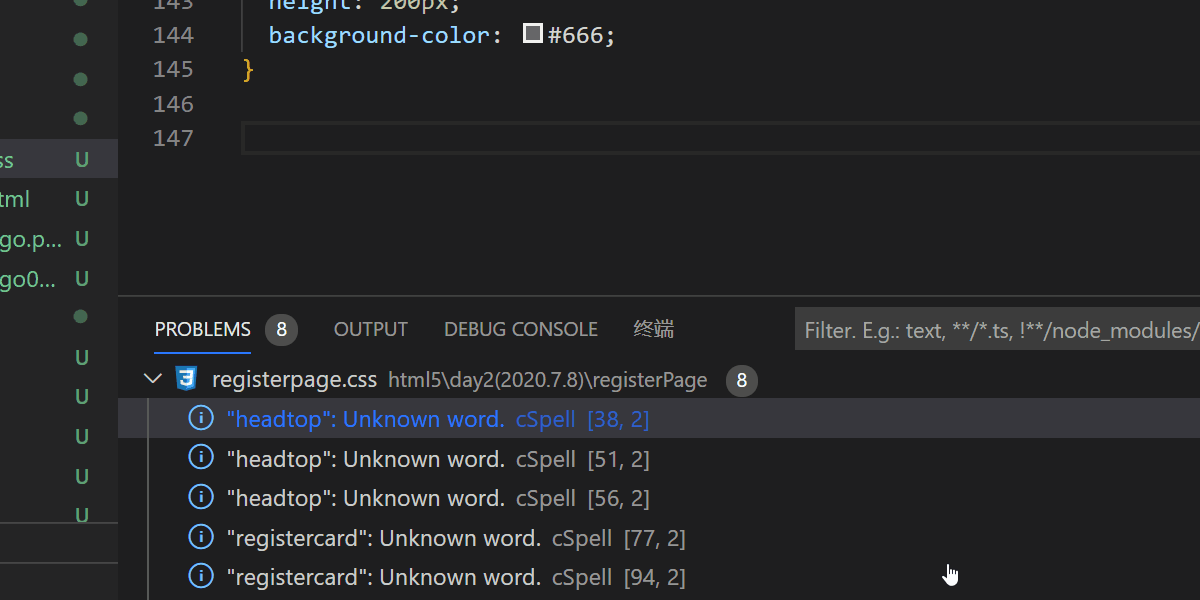This screenshot has height=600, width=1200.
Task: Switch to the 终端 terminal tab
Action: point(652,329)
